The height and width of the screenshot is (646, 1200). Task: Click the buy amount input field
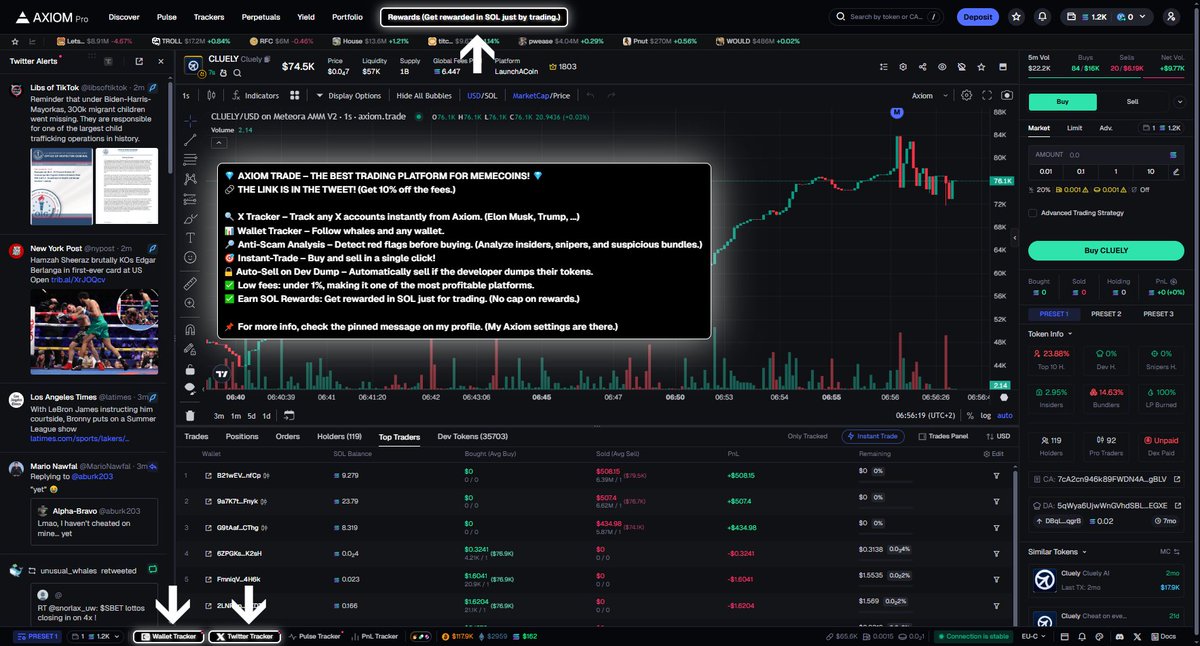click(x=1106, y=155)
